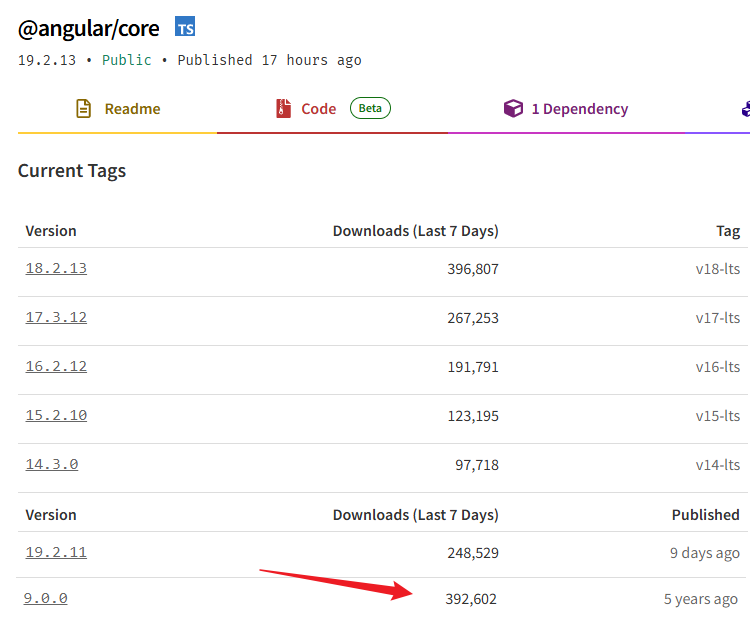Click the 5 years ago text
This screenshot has height=619, width=750.
click(x=701, y=599)
